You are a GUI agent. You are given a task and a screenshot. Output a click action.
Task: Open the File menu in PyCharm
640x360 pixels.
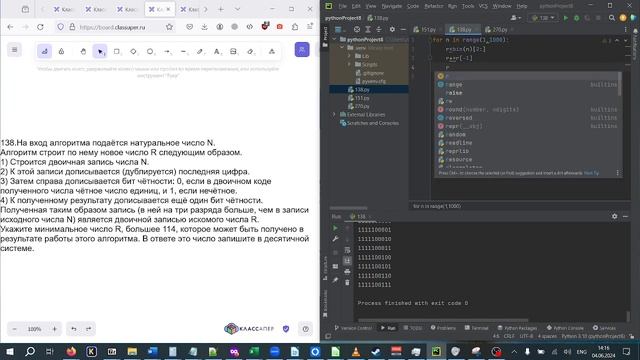(342, 6)
